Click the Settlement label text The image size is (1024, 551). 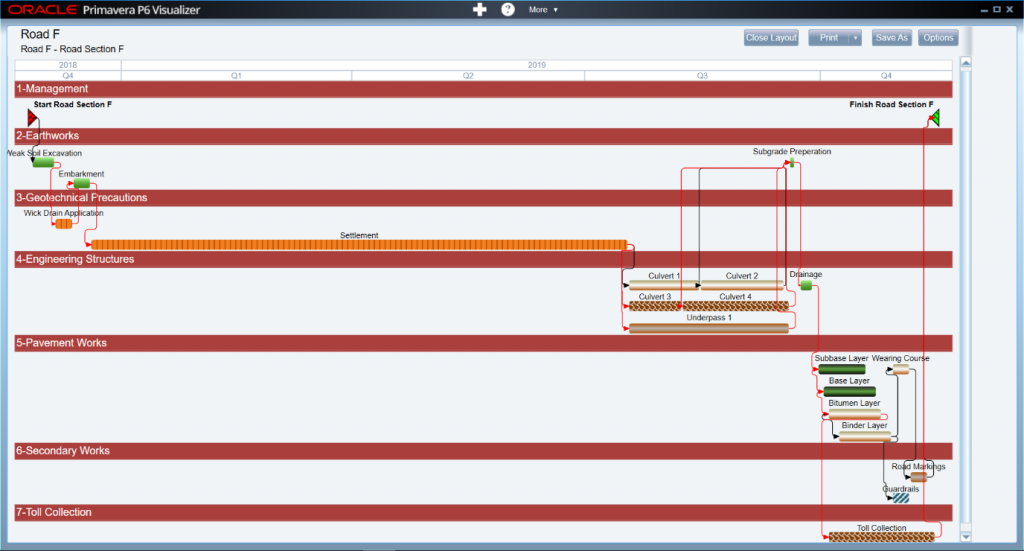tap(359, 235)
